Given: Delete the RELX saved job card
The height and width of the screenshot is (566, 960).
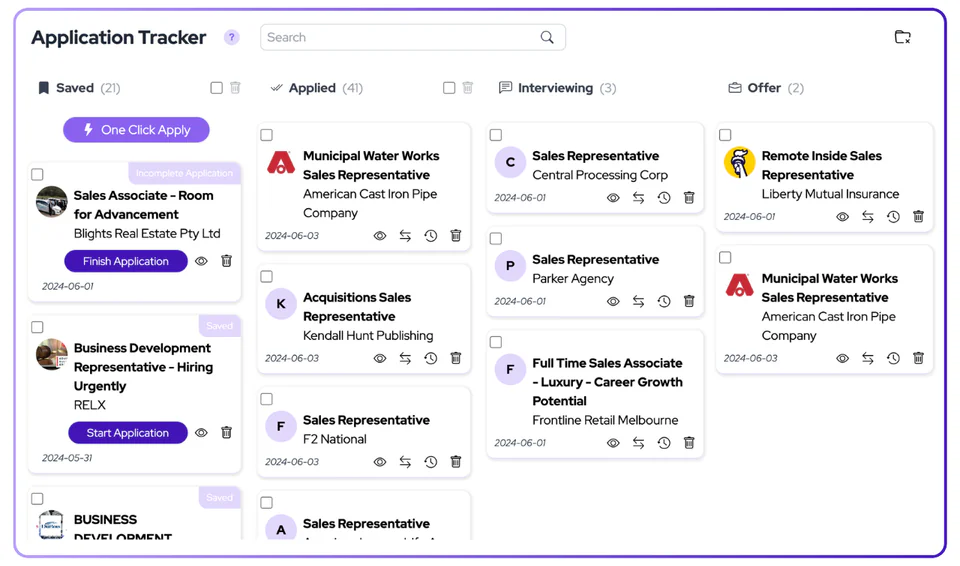Looking at the screenshot, I should (227, 433).
